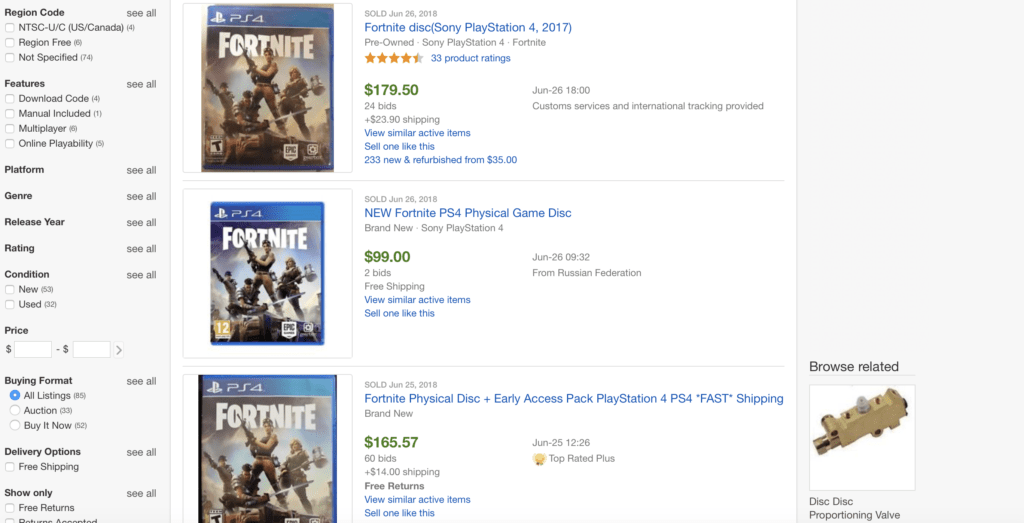Open the $99.00 Fortnite listing thumbnail
This screenshot has height=523, width=1024.
268,273
